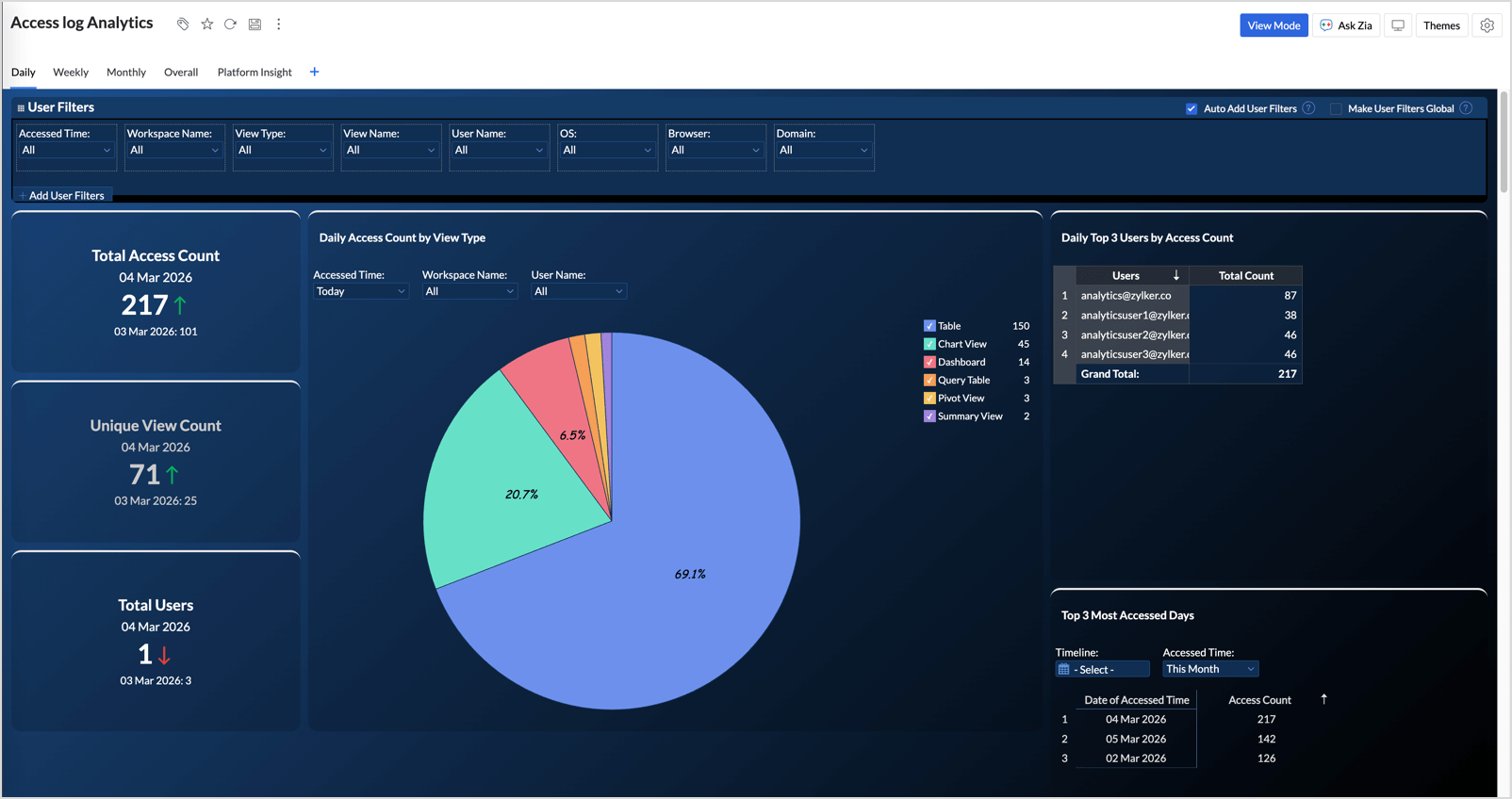The width and height of the screenshot is (1512, 799).
Task: Open the three-dot more options menu
Action: [x=279, y=24]
